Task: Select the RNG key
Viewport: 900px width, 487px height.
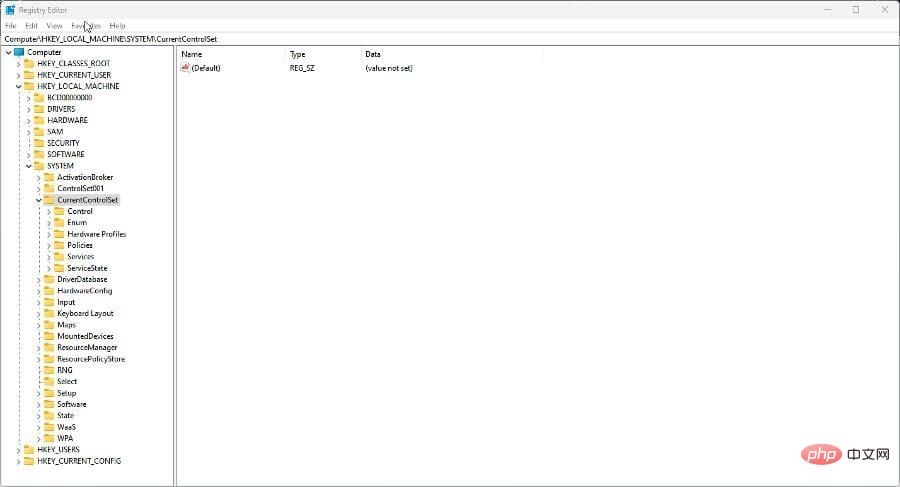Action: pyautogui.click(x=65, y=370)
